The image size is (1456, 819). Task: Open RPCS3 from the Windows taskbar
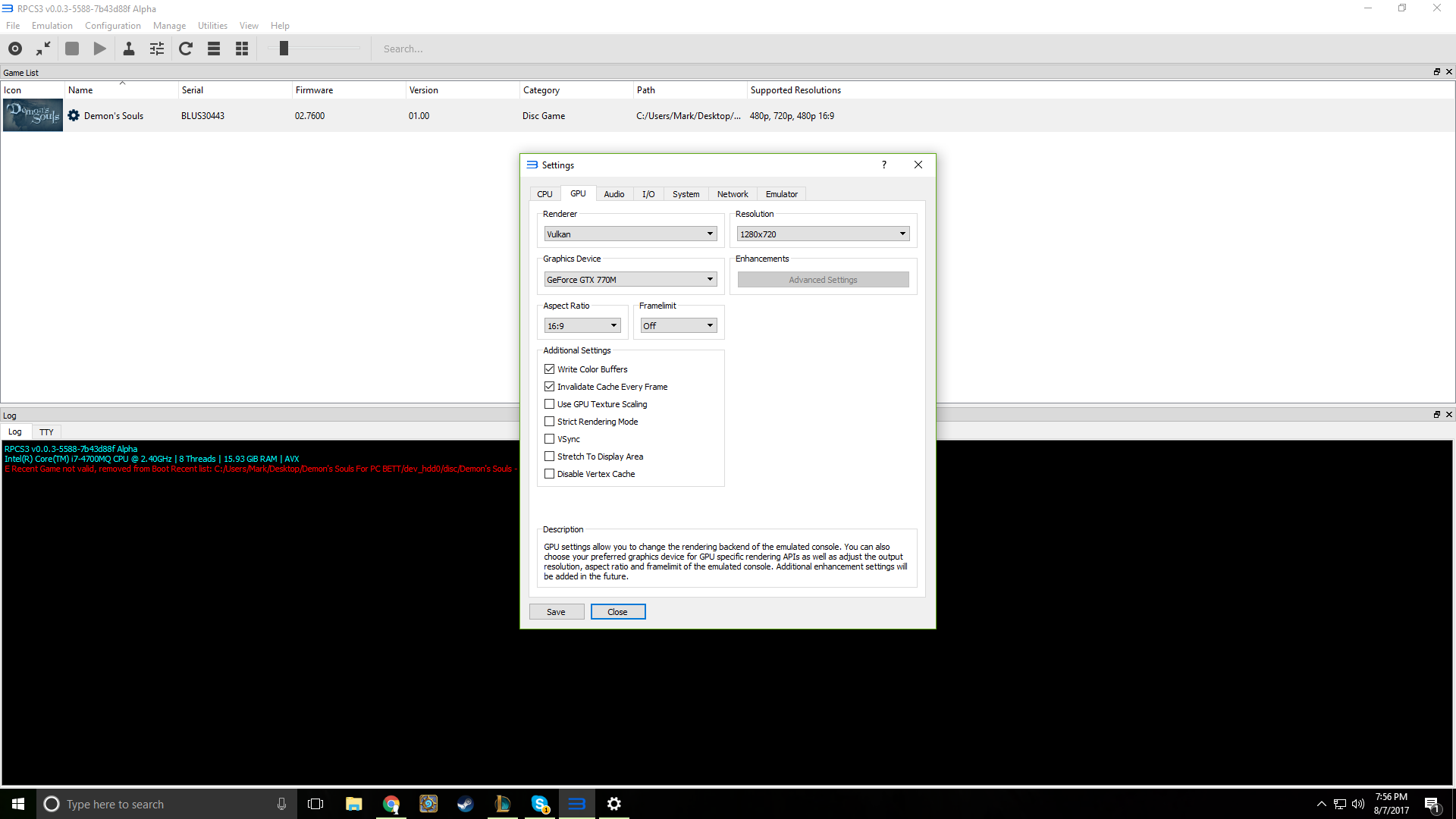pos(576,804)
